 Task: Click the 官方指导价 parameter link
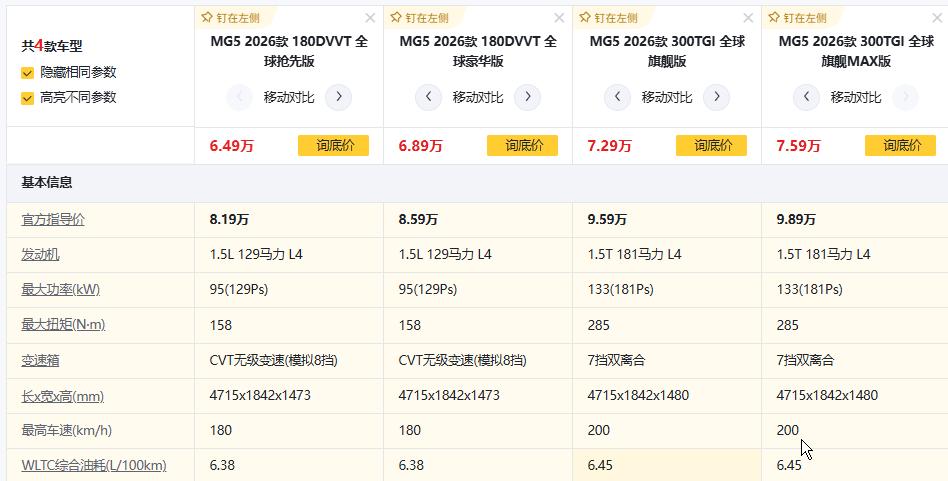point(53,220)
